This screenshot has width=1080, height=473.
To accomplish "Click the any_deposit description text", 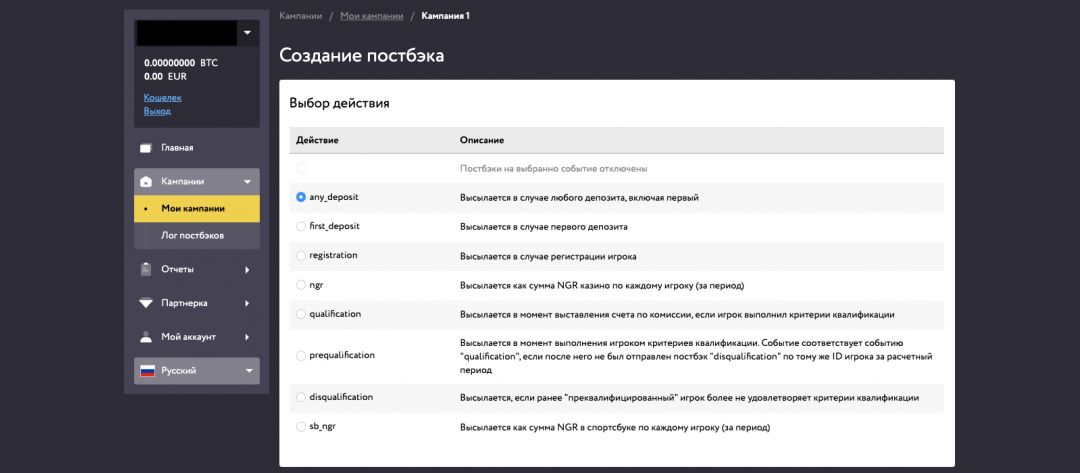I will [579, 198].
